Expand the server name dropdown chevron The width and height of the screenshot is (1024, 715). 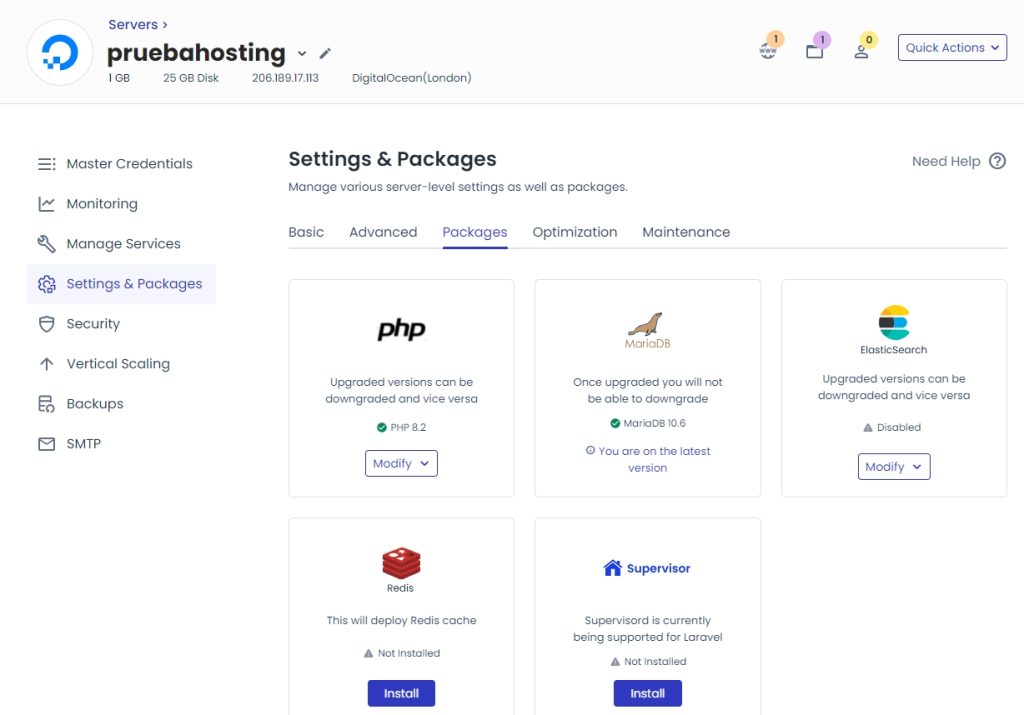(x=302, y=53)
